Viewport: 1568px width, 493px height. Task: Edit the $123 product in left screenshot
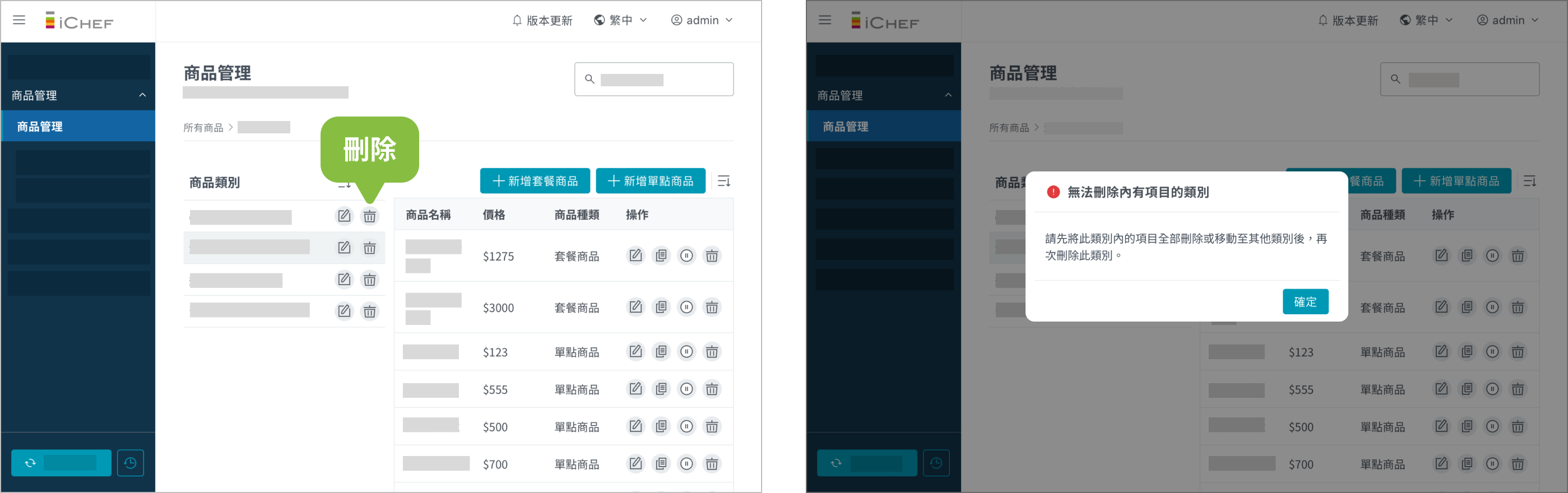635,352
